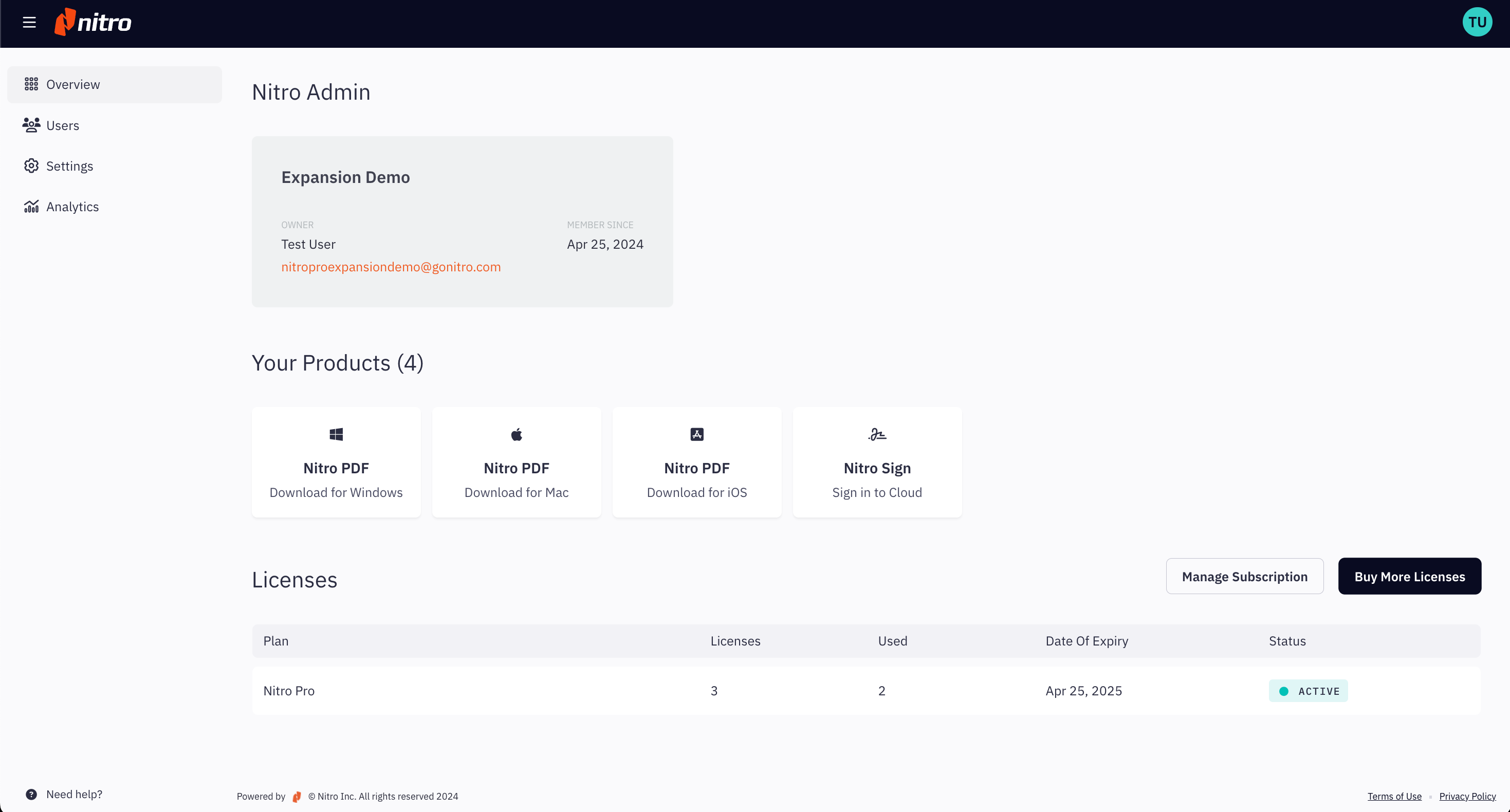Open the hamburger navigation menu

[x=29, y=22]
